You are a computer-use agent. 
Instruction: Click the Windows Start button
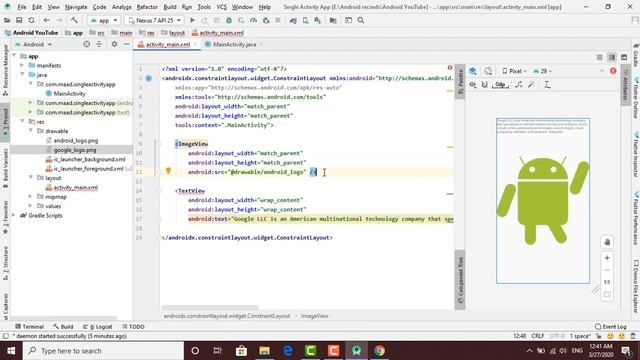11,351
